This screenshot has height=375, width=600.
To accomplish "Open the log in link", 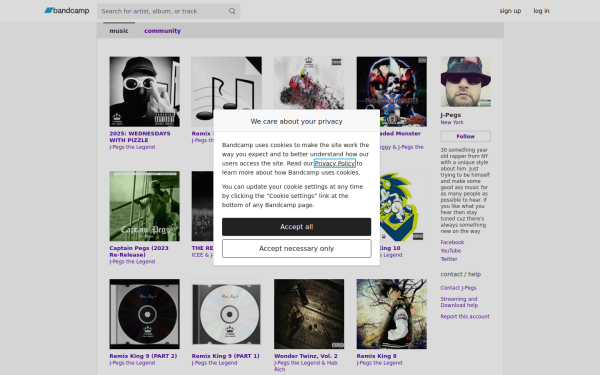I will (541, 11).
